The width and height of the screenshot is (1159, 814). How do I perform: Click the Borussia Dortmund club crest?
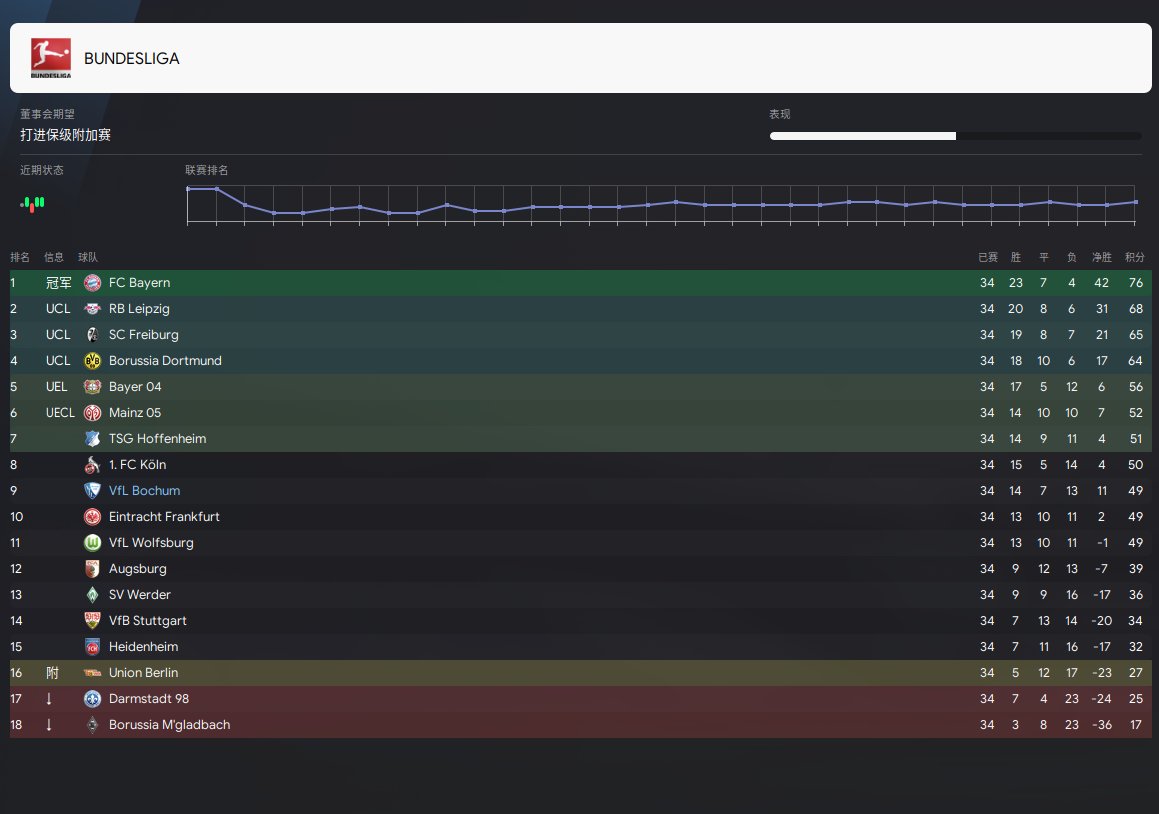coord(93,361)
